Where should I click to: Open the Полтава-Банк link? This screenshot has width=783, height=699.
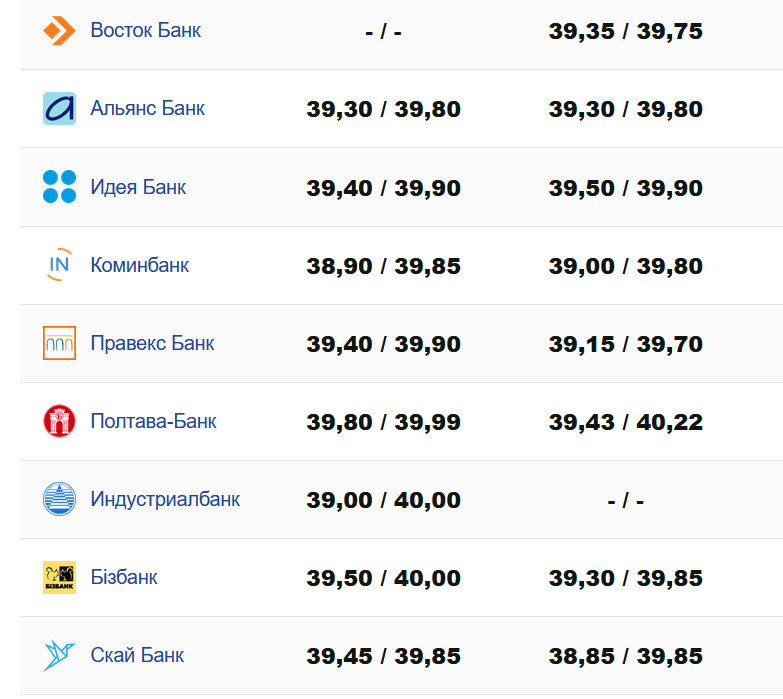(x=153, y=421)
